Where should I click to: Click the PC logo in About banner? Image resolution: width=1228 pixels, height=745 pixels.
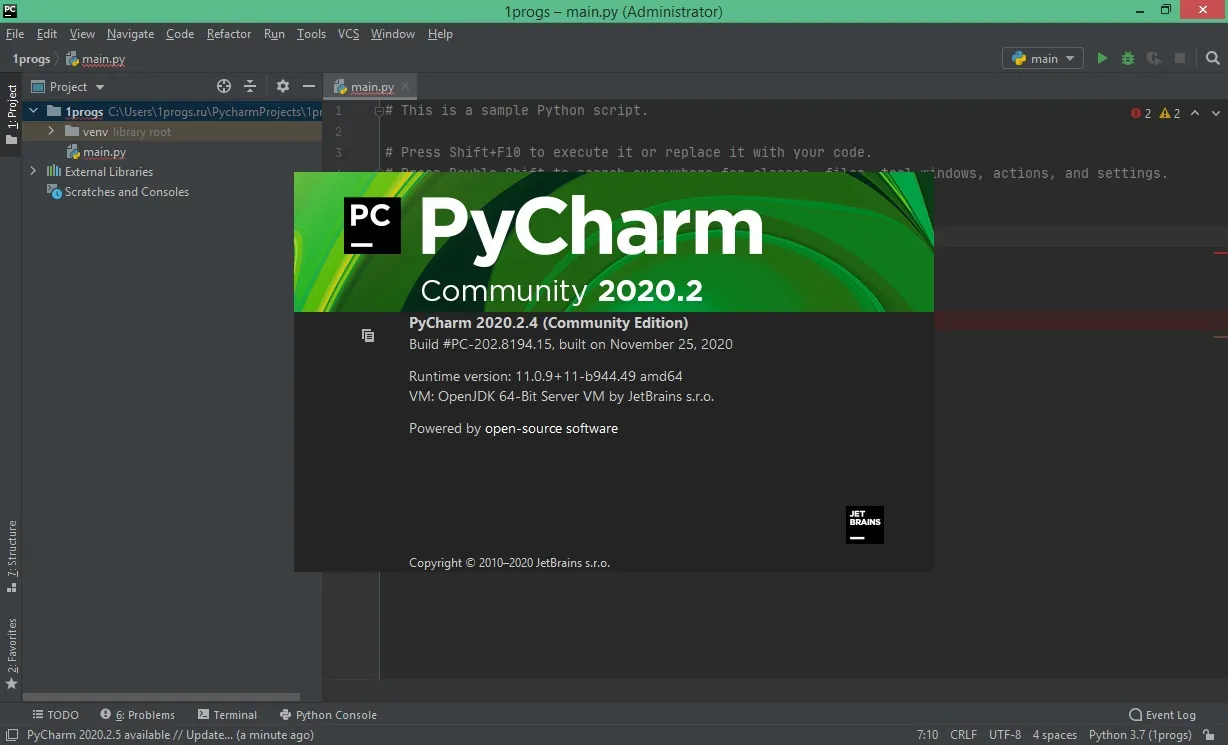click(x=373, y=225)
